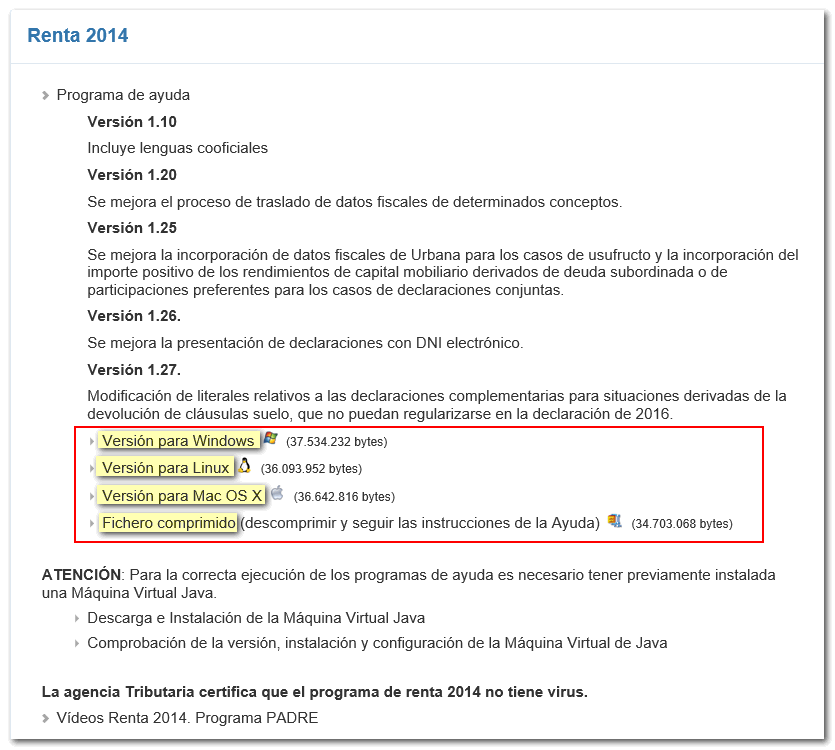Open Vídeos Renta 2014. Programa PADRE

[x=187, y=718]
